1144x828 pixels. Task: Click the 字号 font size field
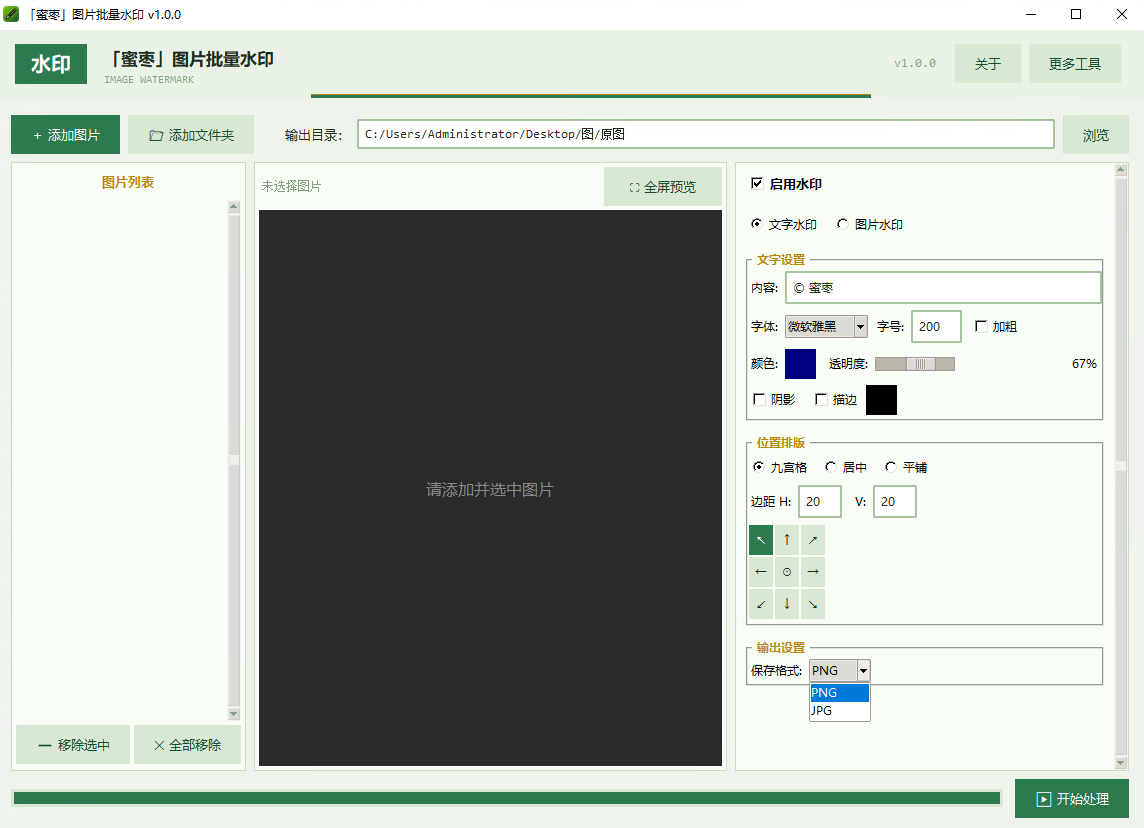[x=936, y=326]
